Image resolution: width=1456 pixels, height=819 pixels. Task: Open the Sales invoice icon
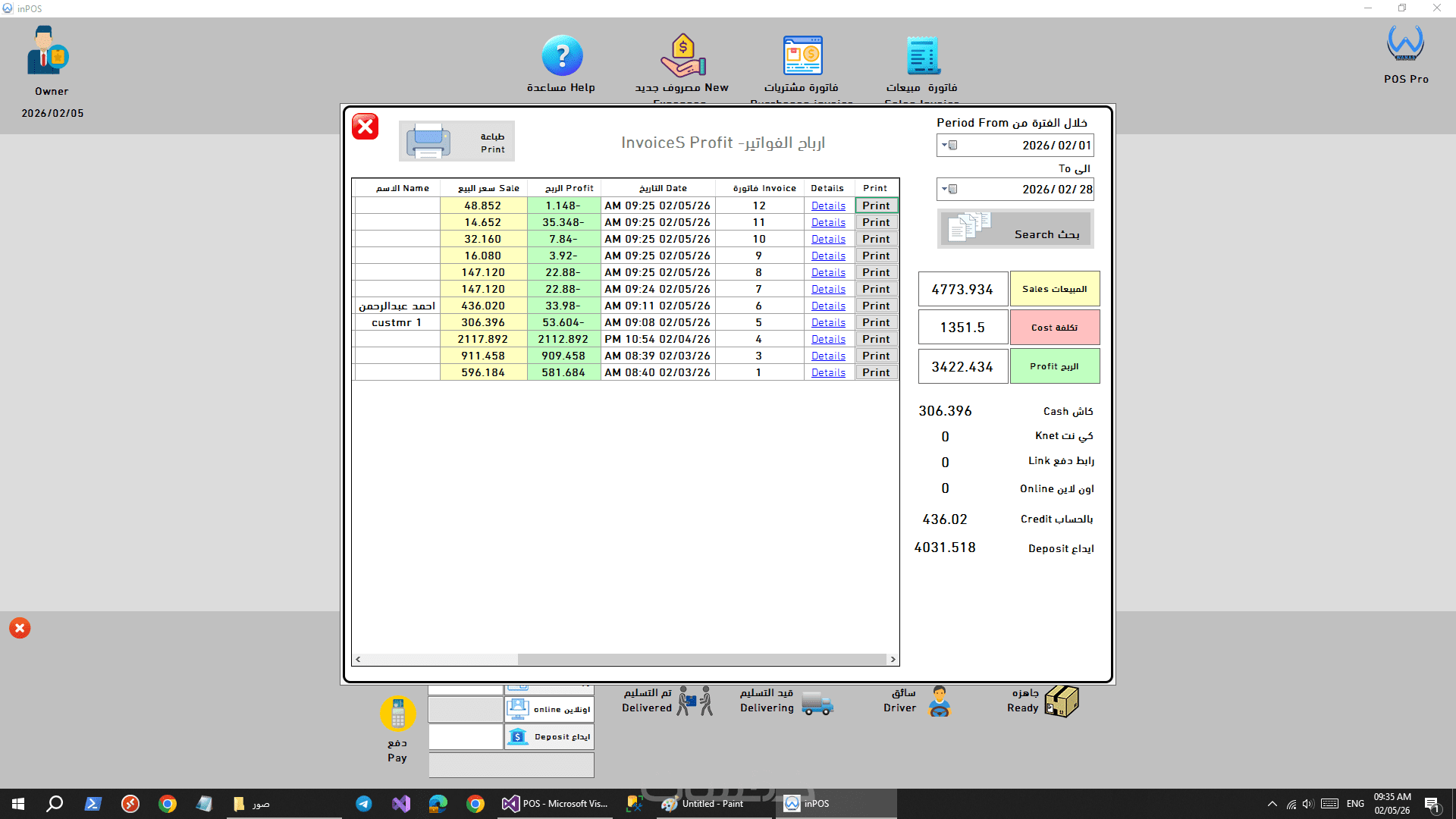click(x=922, y=56)
